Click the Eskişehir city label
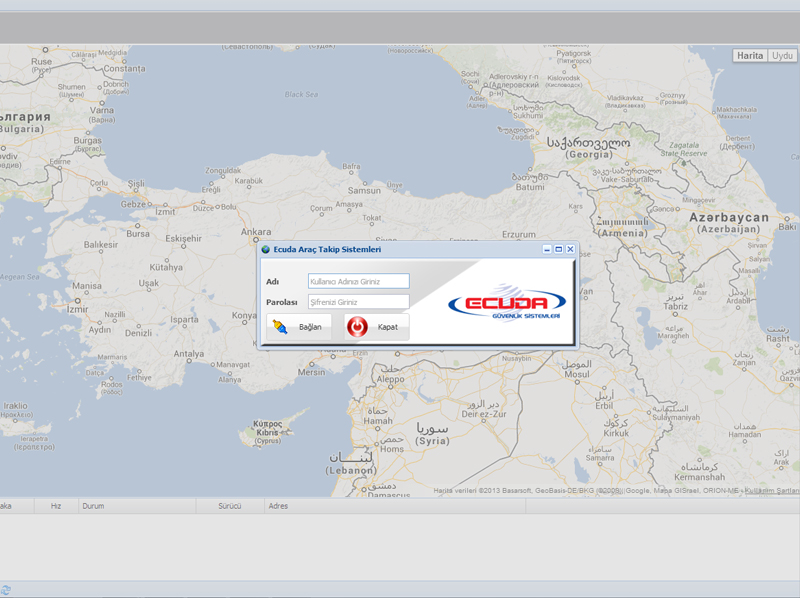 (183, 238)
